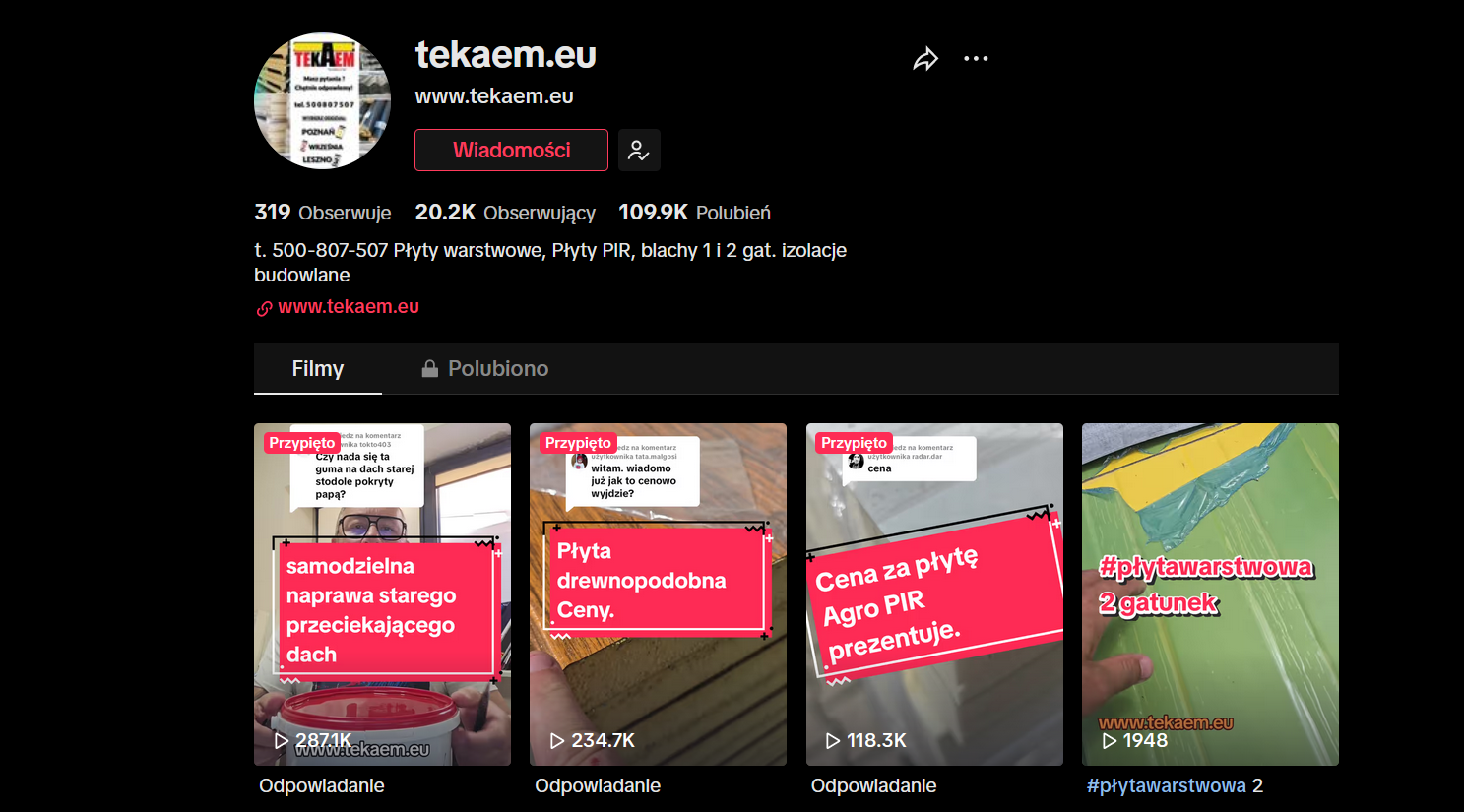
Task: Open the Płyta drewnopodobna Ceny video
Action: [658, 594]
